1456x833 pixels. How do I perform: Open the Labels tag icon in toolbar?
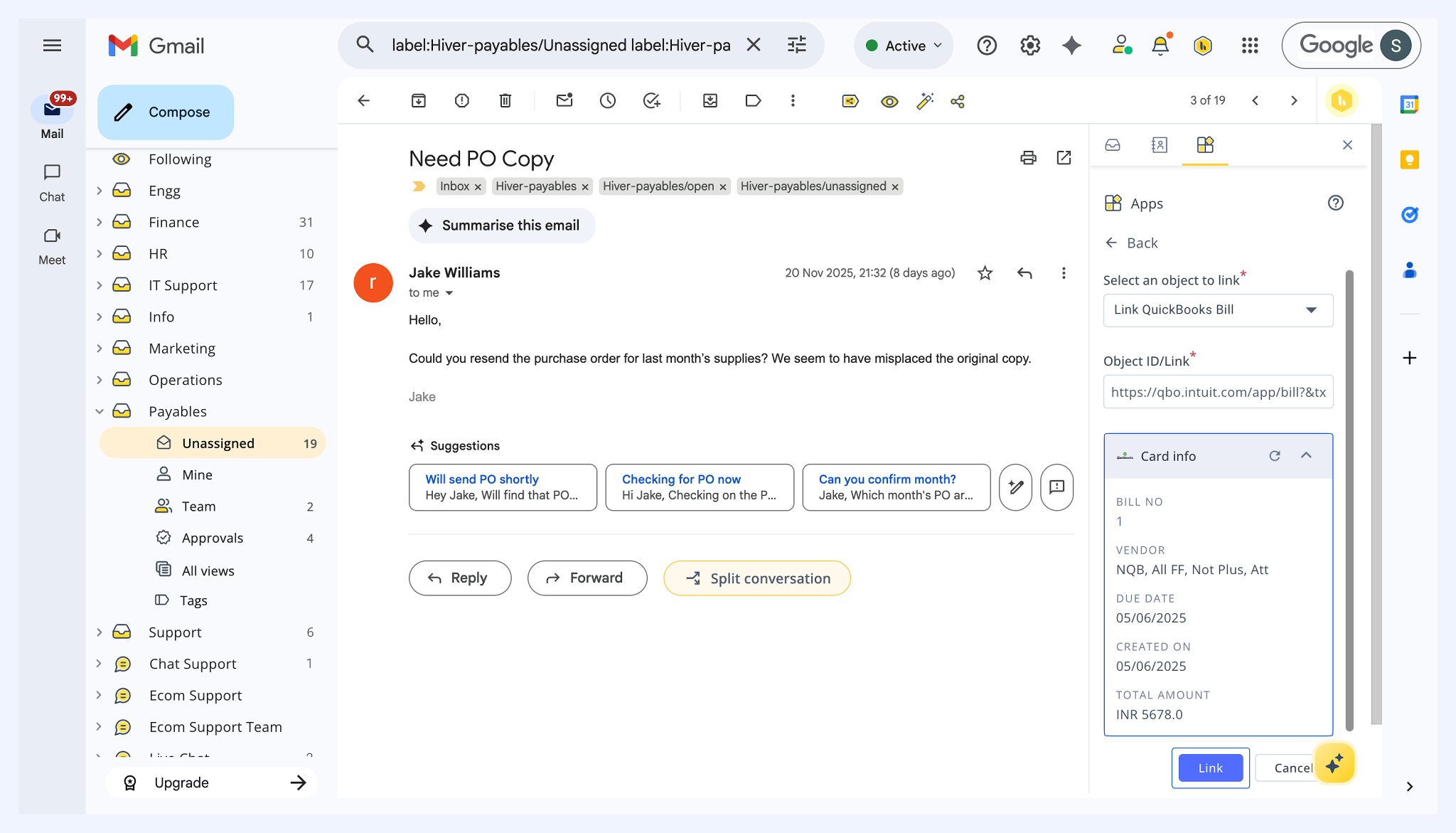(753, 101)
